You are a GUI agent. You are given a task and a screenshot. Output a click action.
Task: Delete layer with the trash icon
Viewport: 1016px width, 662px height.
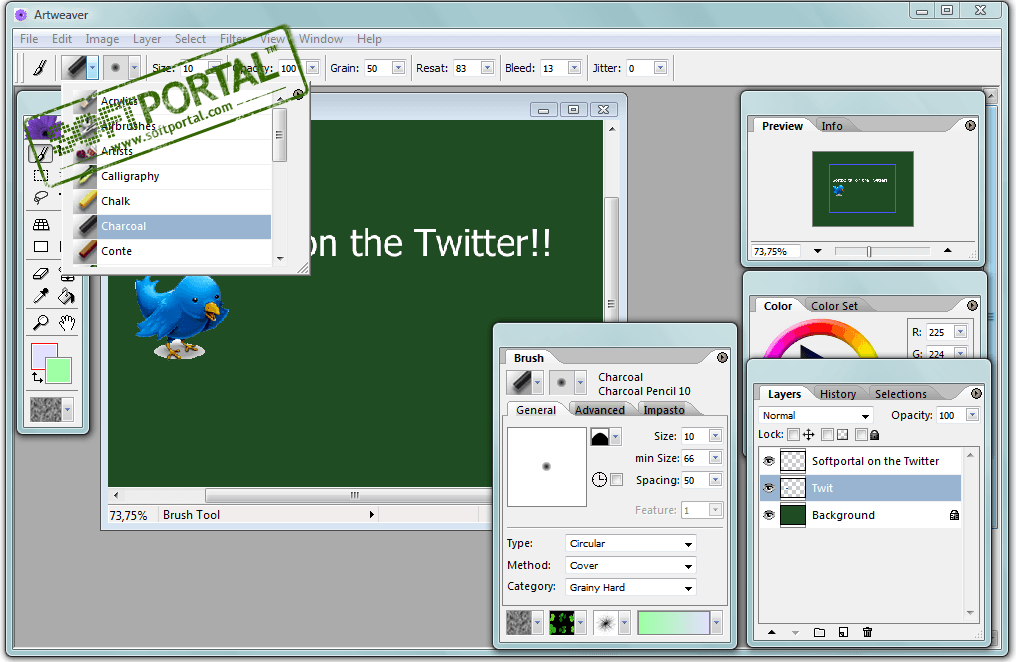[868, 632]
